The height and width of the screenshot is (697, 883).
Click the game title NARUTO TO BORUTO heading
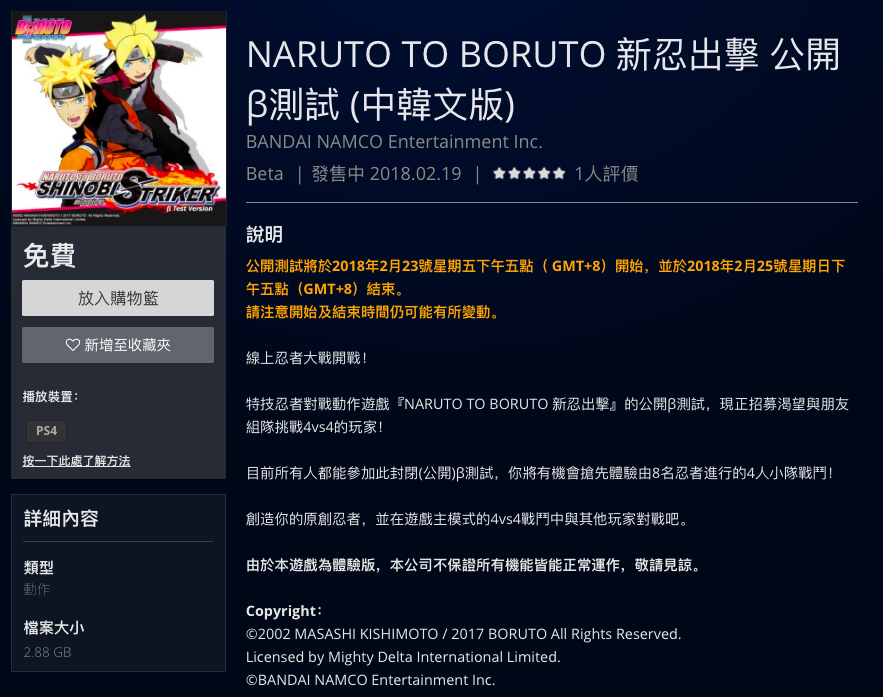coord(543,79)
